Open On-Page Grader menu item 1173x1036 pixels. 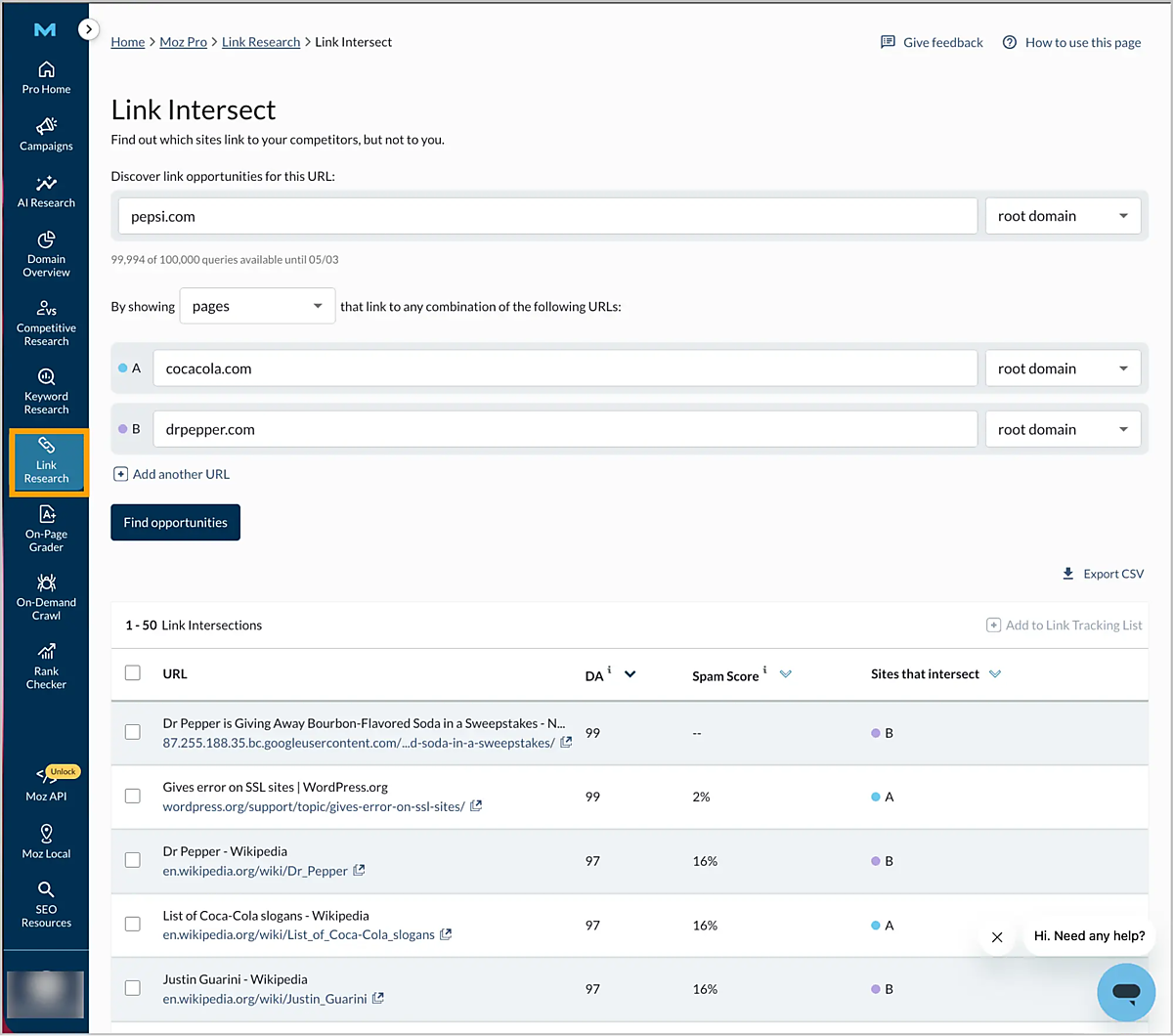click(x=46, y=529)
